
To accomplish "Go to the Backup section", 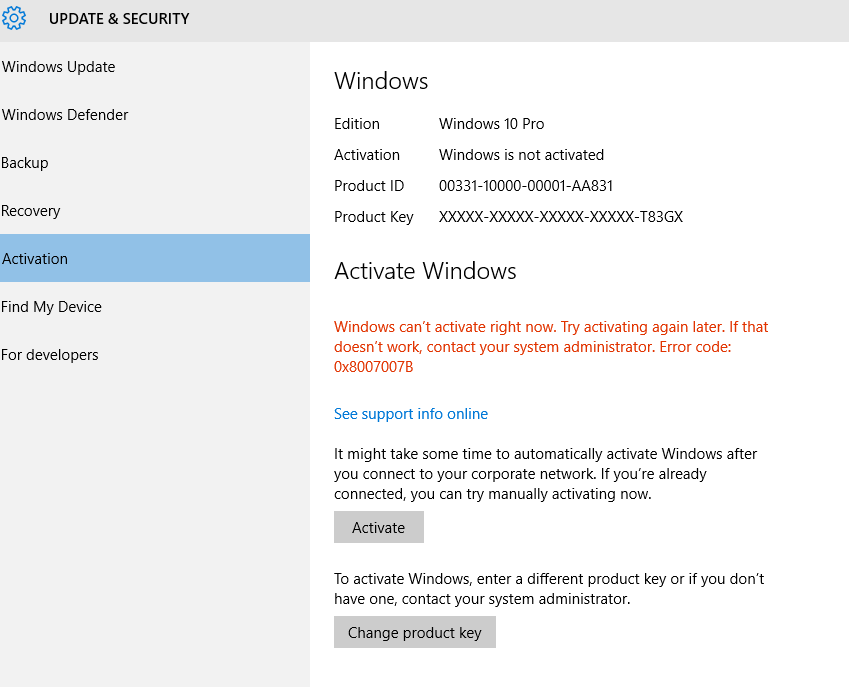I will click(x=155, y=162).
